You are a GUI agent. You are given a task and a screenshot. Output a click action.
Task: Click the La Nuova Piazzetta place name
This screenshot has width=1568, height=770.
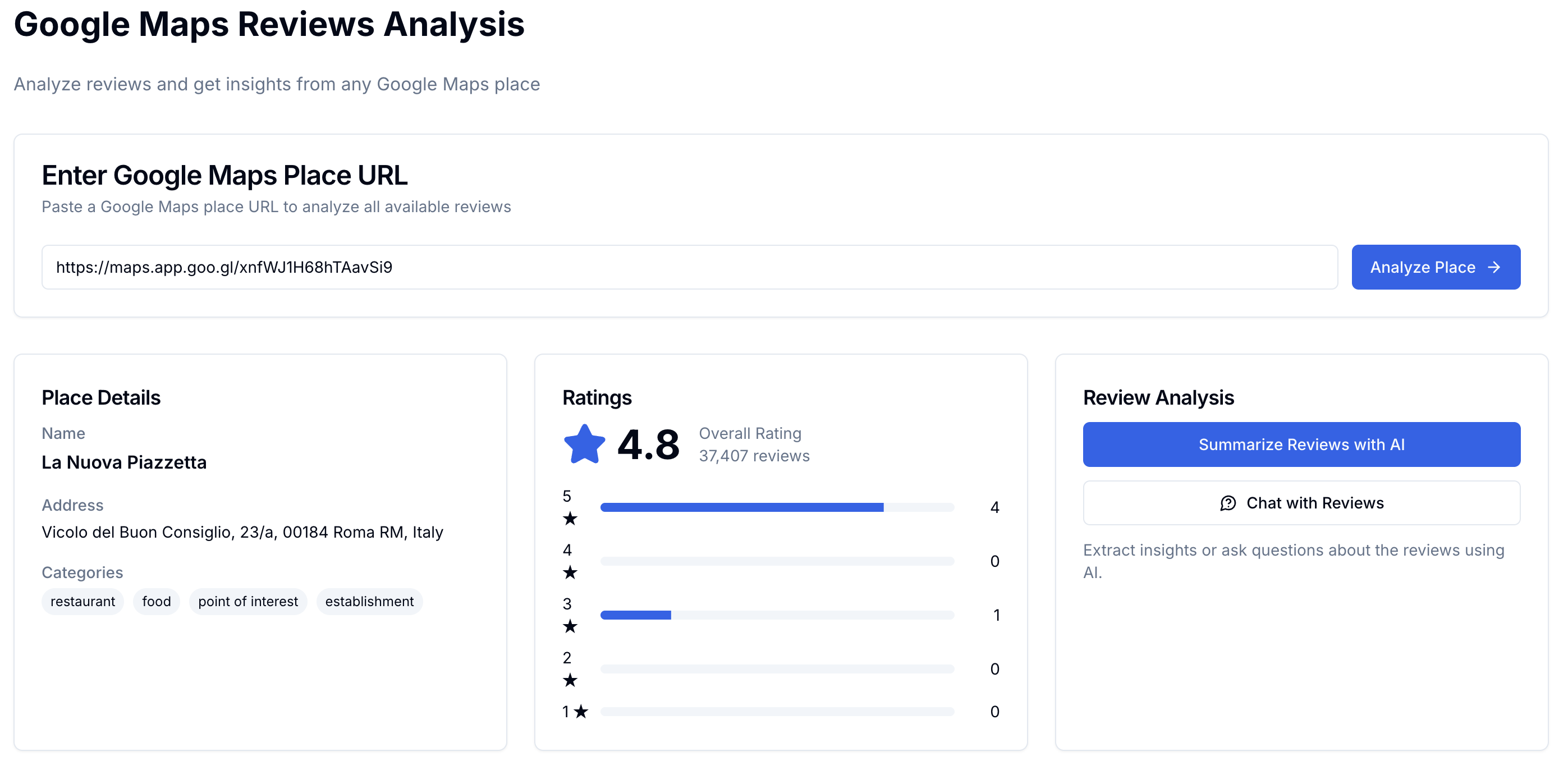click(124, 462)
